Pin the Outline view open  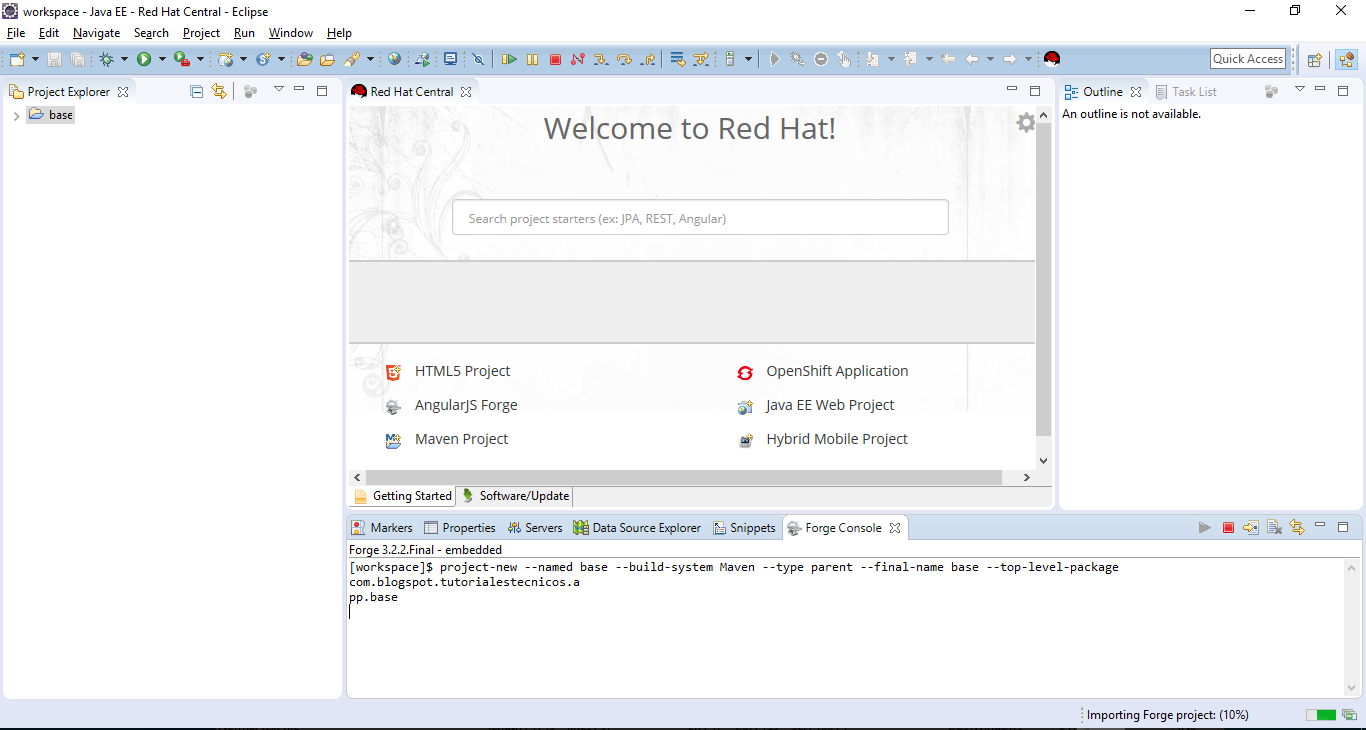coord(1270,91)
